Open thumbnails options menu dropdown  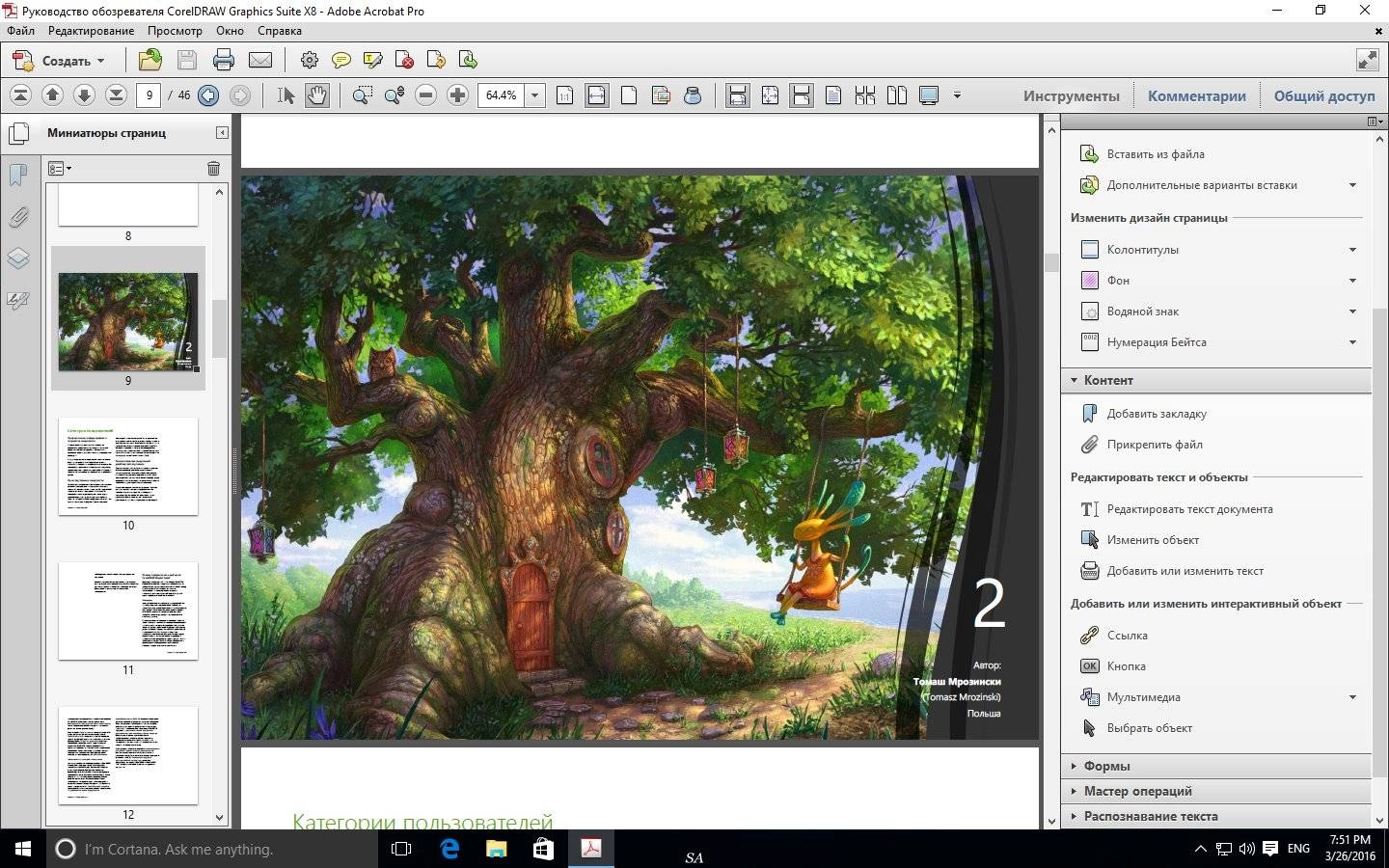60,168
